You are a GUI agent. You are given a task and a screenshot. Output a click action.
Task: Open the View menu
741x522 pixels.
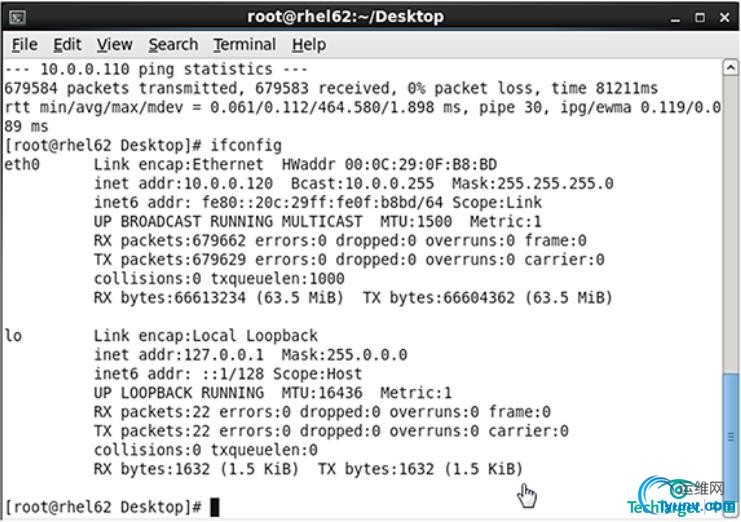pyautogui.click(x=114, y=44)
